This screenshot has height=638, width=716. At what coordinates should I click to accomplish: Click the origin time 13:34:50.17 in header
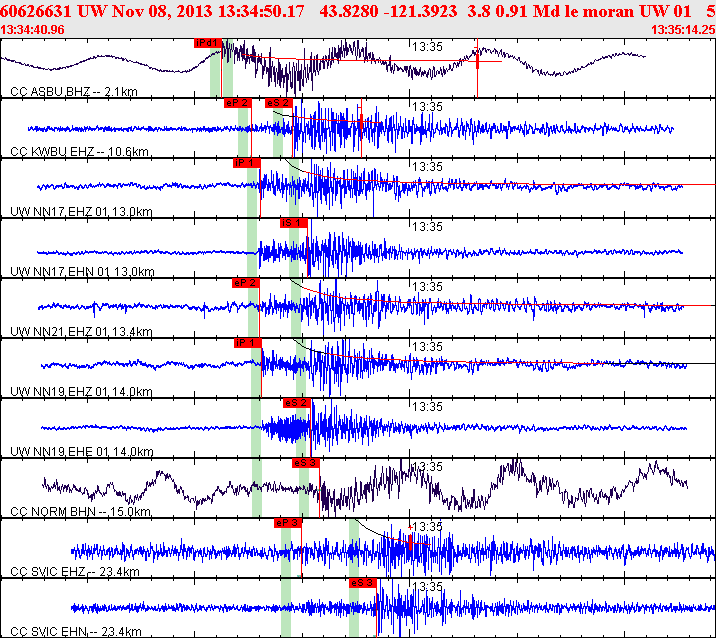click(261, 11)
